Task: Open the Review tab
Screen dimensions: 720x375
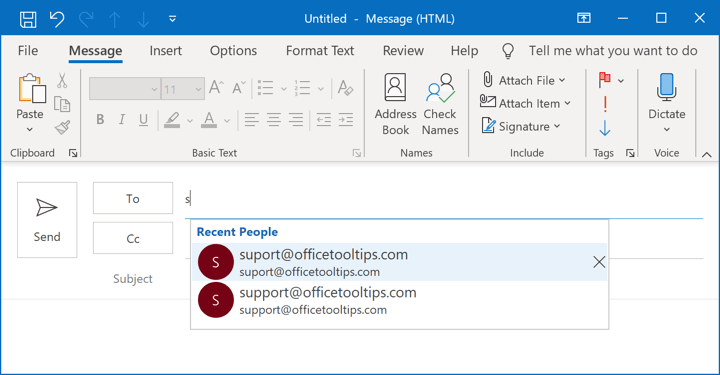Action: point(403,50)
